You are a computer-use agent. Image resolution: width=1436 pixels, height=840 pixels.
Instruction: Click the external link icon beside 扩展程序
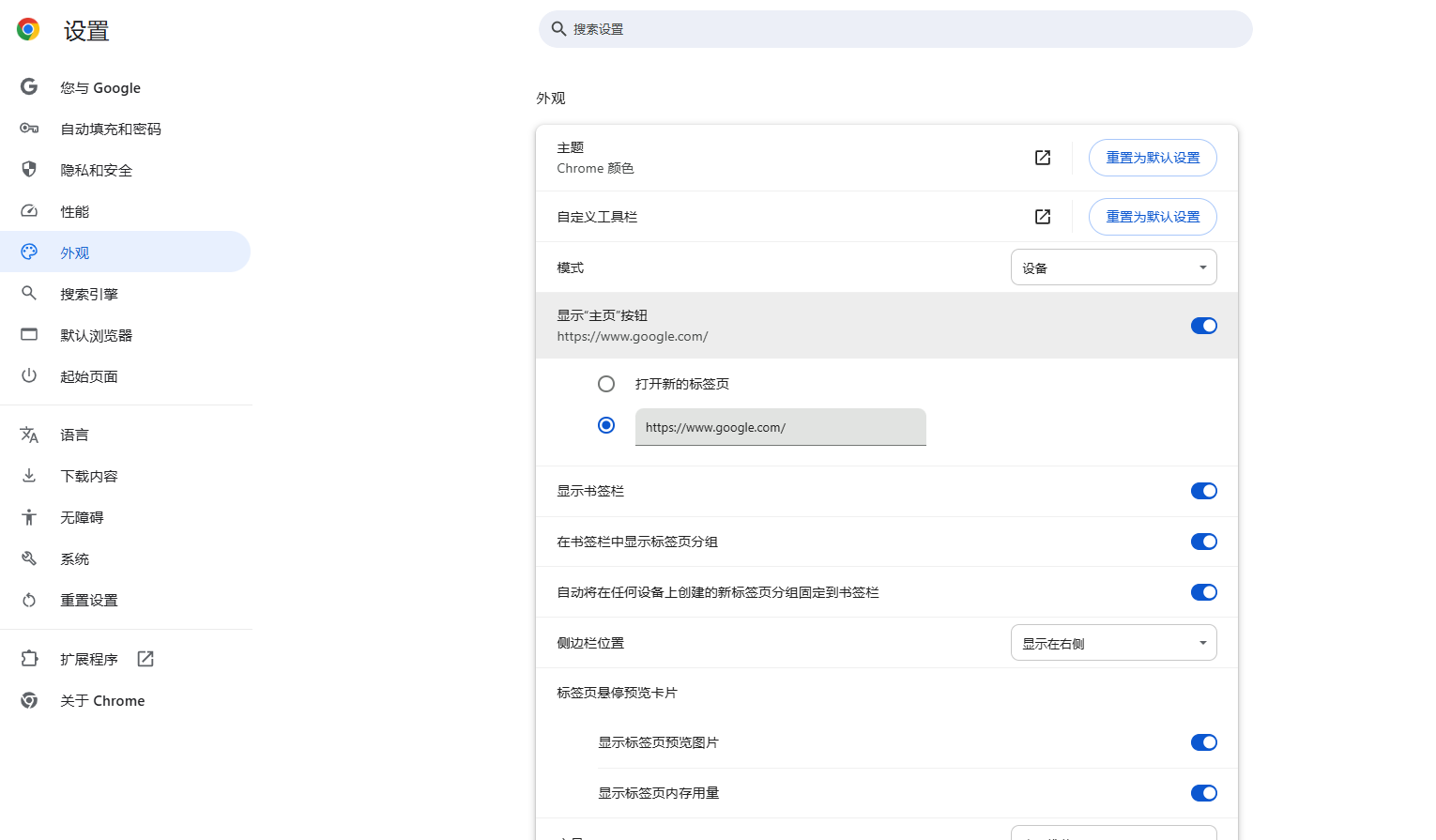[145, 659]
